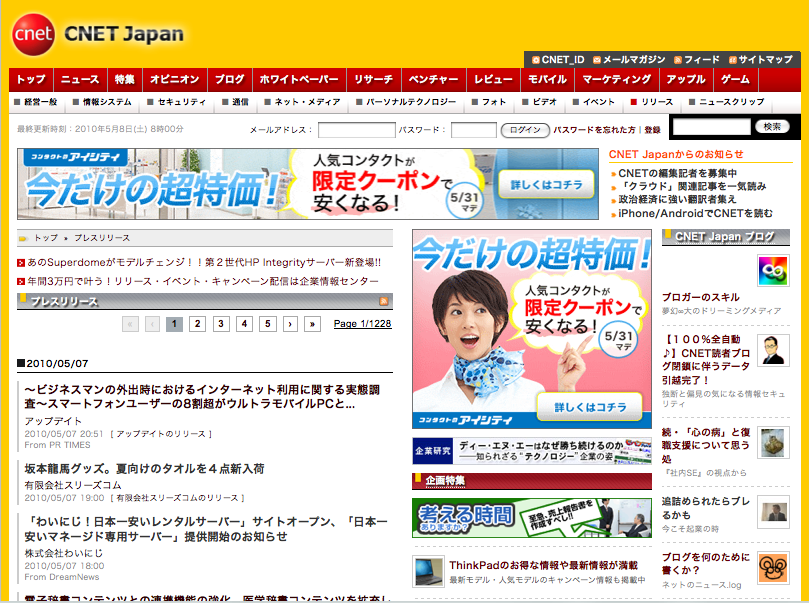Viewport: 809px width, 603px height.
Task: Select the ニュース main navigation tab
Action: click(x=80, y=79)
